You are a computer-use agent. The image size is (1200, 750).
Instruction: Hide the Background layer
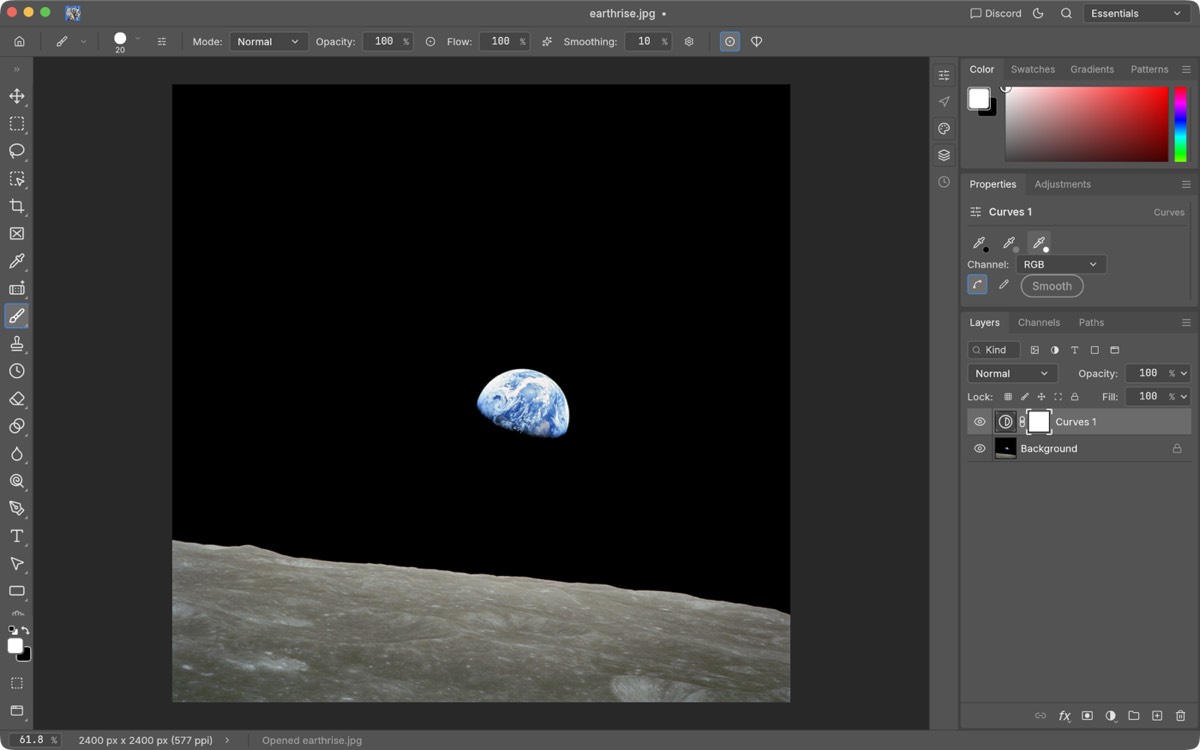[x=980, y=449]
